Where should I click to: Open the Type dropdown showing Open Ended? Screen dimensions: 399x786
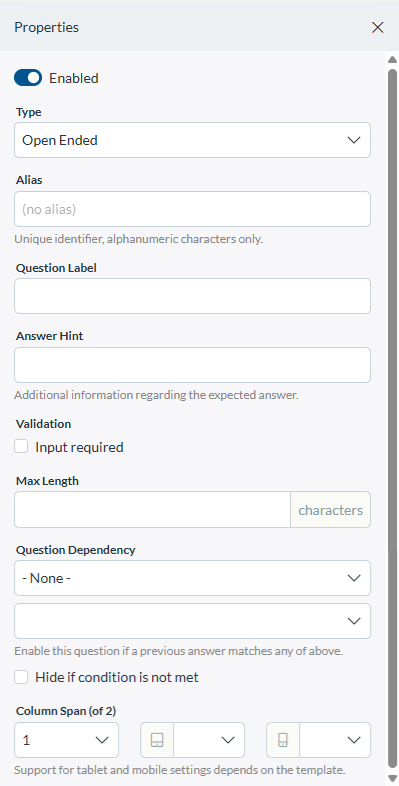[x=192, y=140]
